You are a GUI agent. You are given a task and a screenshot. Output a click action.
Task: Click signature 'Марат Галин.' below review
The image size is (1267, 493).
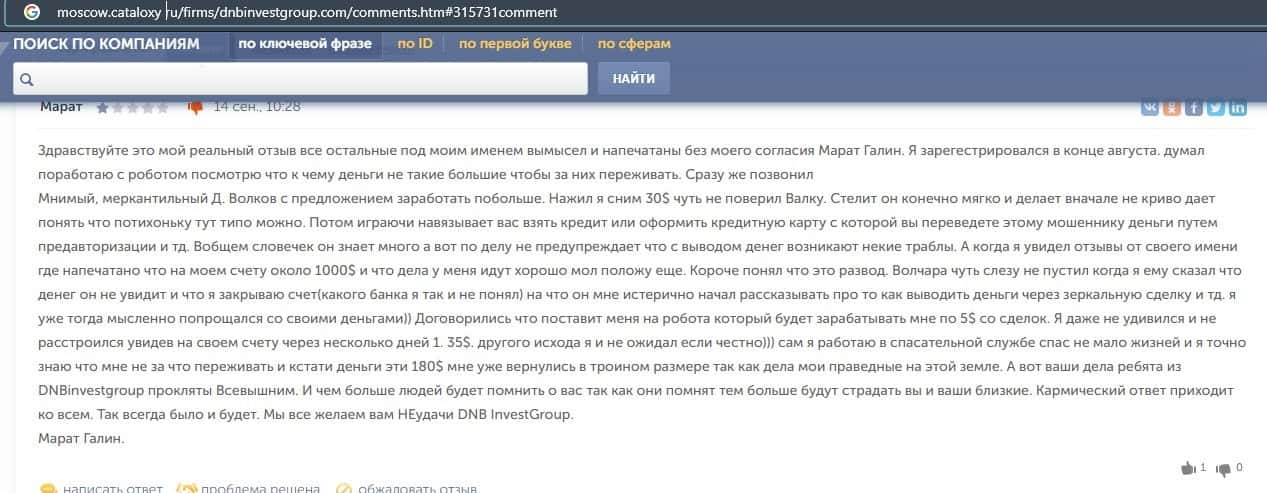pyautogui.click(x=80, y=438)
